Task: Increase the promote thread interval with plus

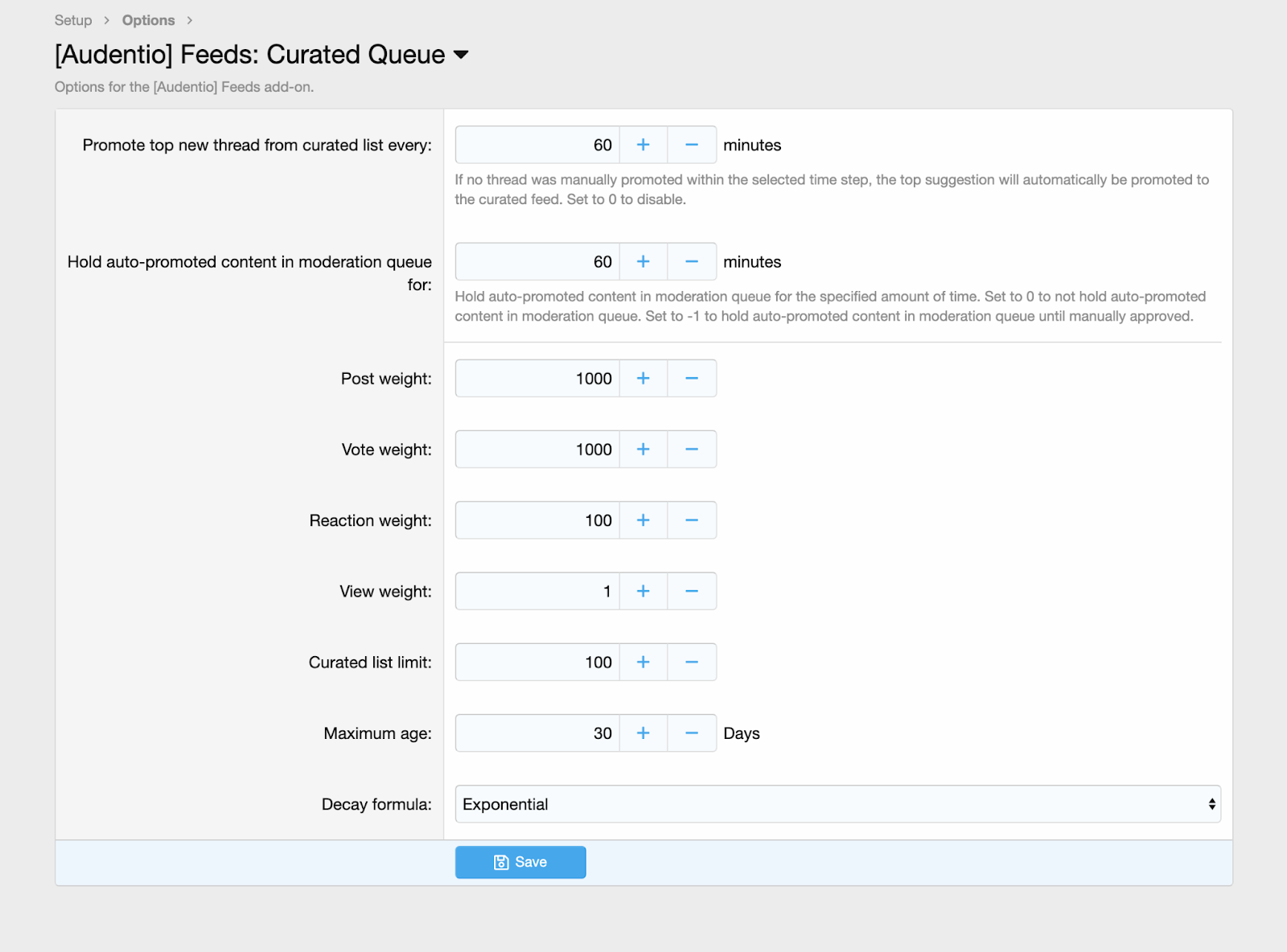Action: [643, 145]
